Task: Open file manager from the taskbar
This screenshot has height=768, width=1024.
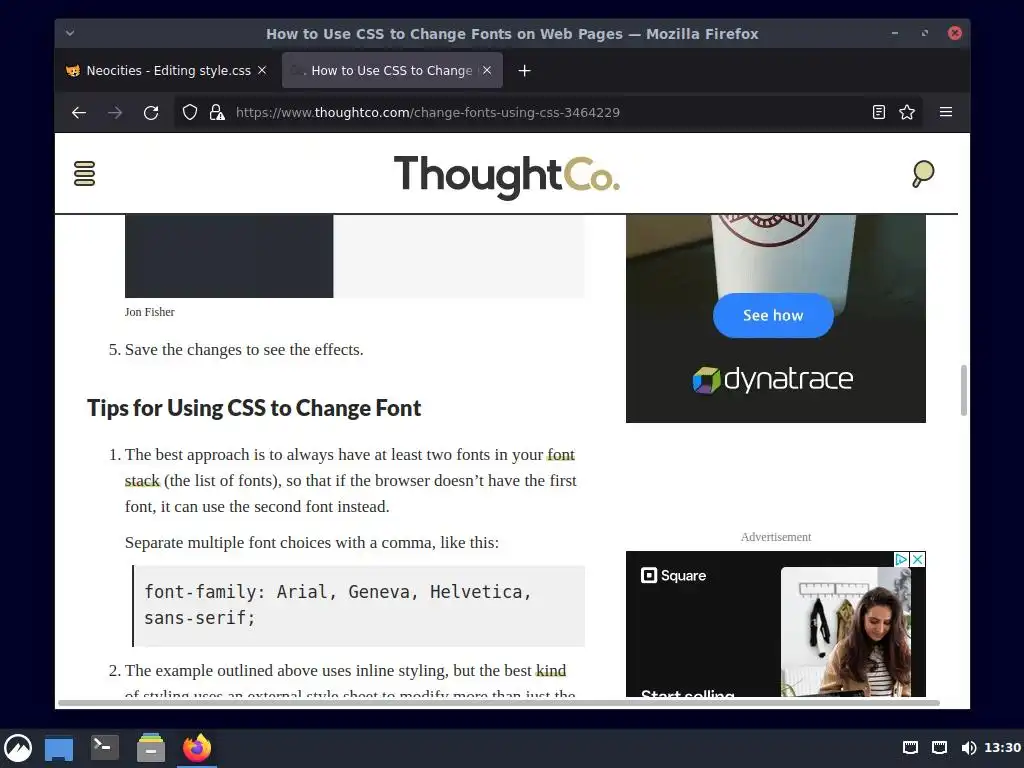Action: 151,748
